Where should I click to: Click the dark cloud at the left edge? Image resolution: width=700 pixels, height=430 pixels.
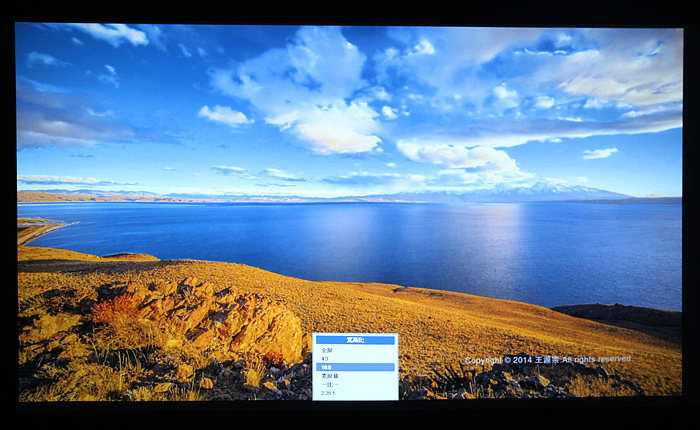(60, 125)
